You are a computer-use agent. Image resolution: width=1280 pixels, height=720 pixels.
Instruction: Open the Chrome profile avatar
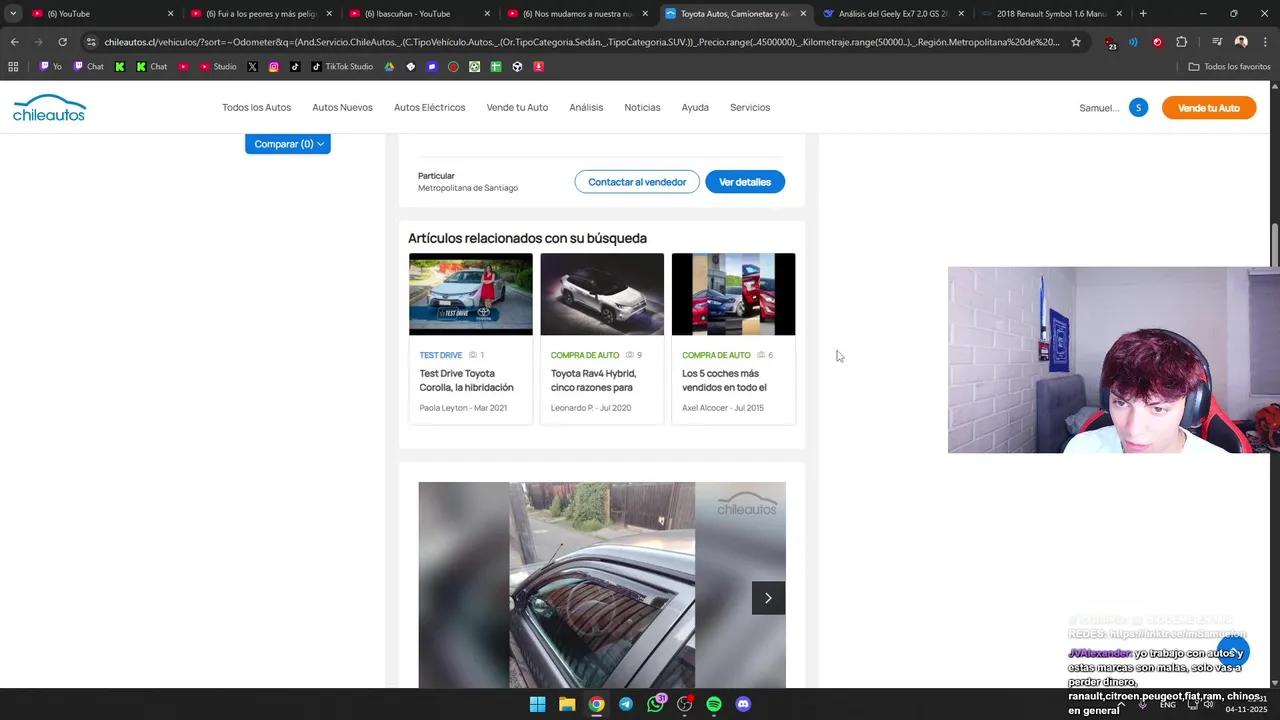(1241, 42)
